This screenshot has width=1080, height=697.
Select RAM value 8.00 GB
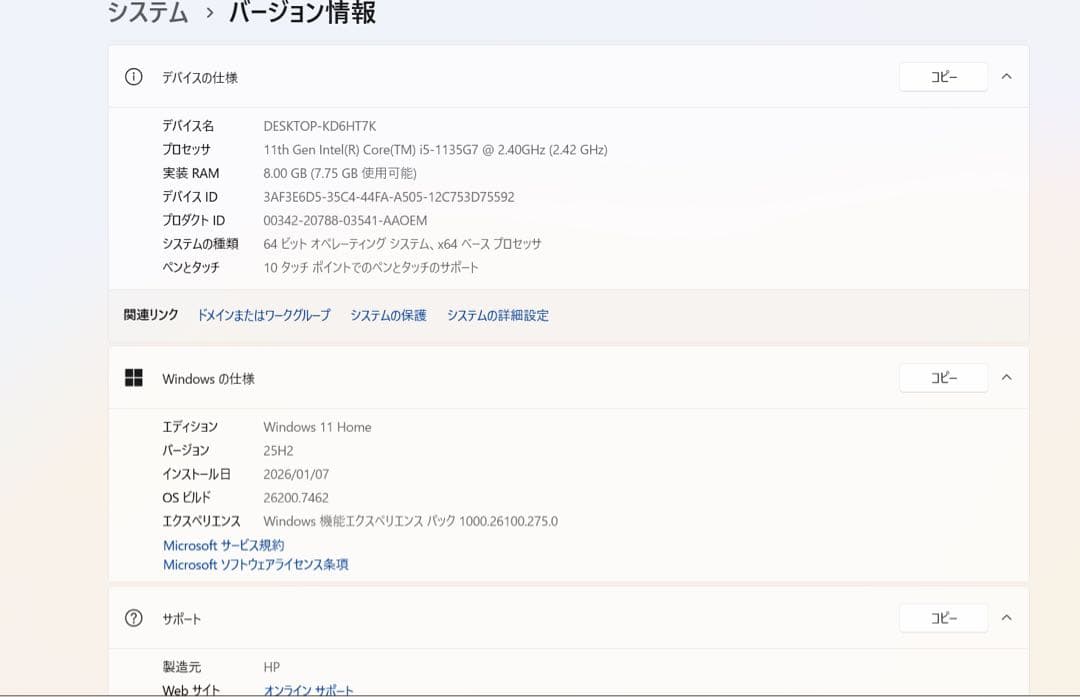(x=340, y=173)
